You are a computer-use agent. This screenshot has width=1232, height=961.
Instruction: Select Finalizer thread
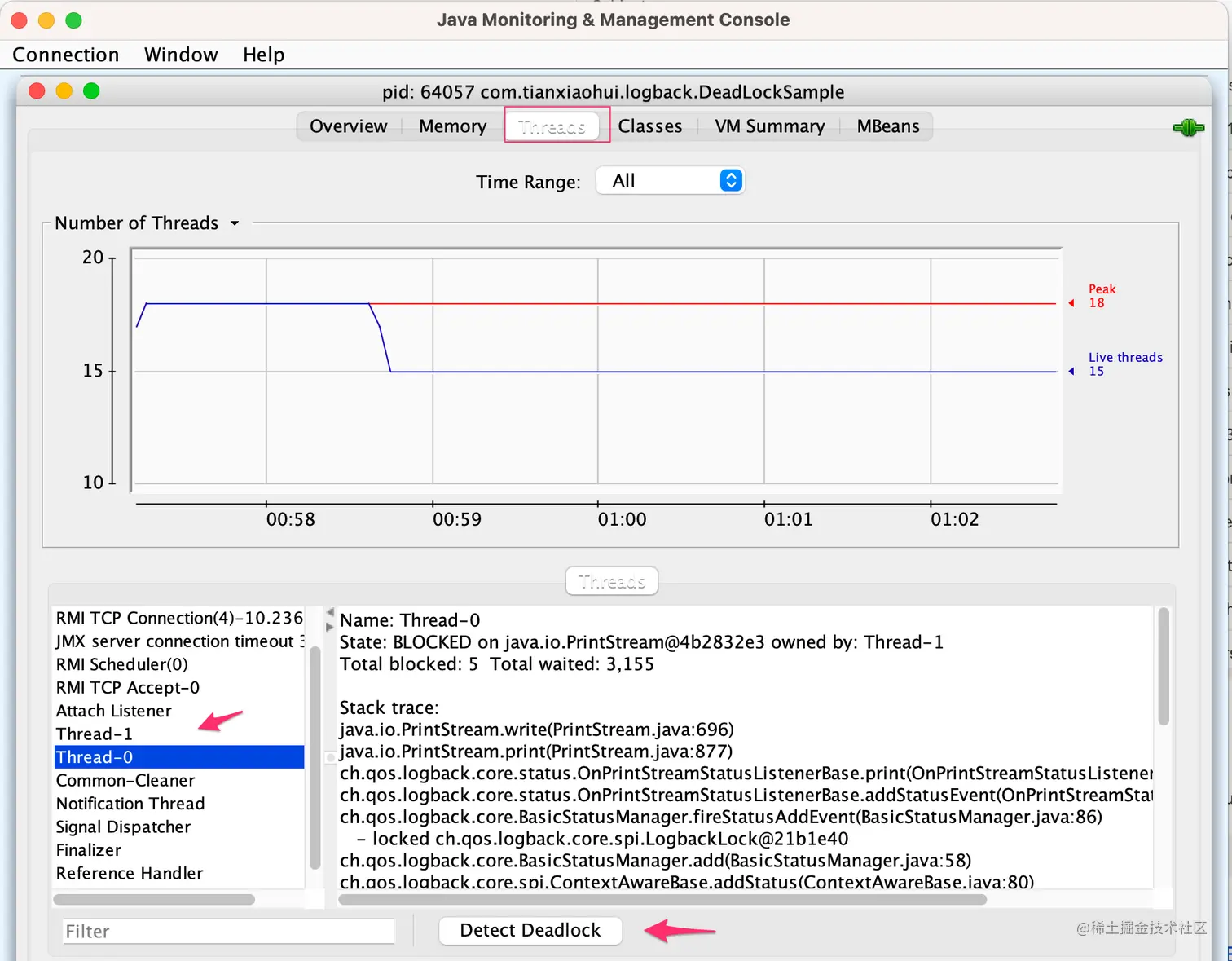179,850
